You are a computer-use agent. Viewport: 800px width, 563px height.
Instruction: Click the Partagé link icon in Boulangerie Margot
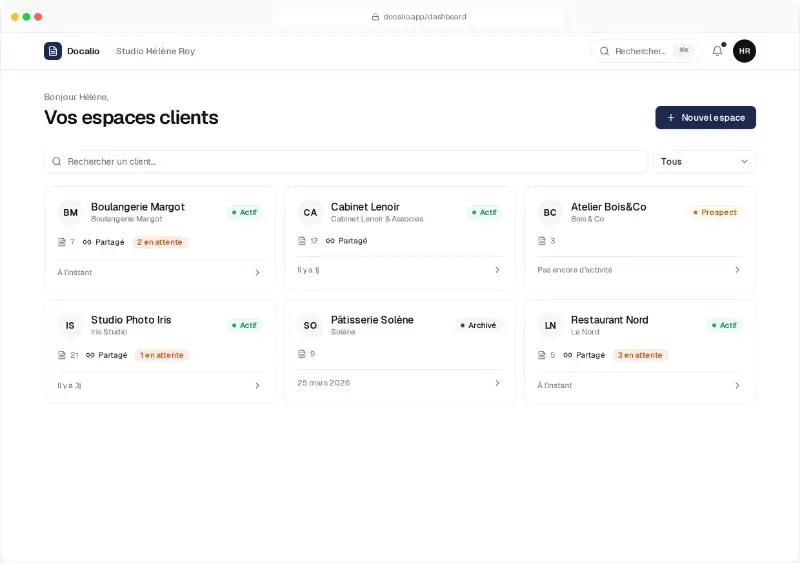click(x=87, y=242)
